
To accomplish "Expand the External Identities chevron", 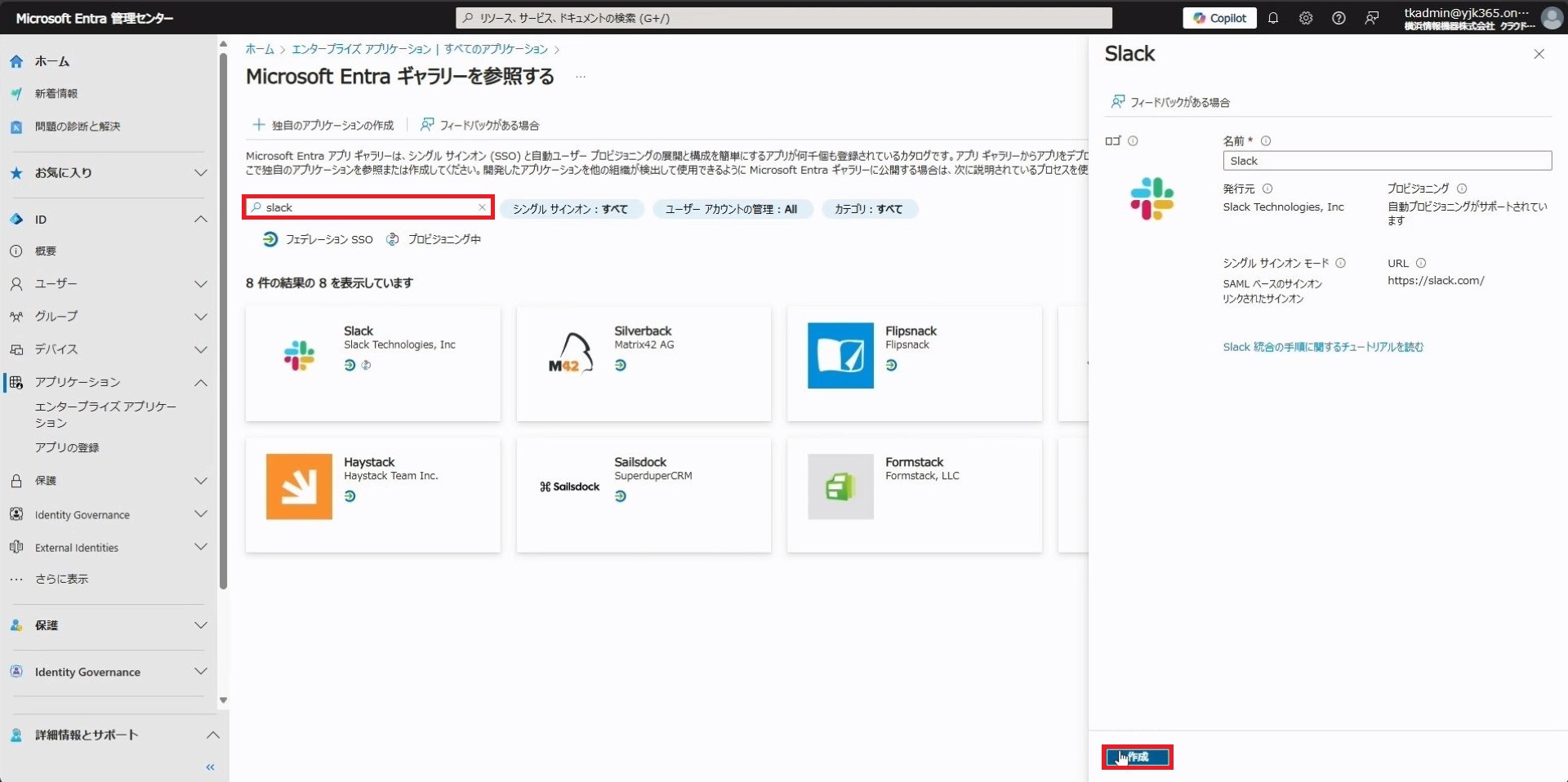I will [x=201, y=547].
